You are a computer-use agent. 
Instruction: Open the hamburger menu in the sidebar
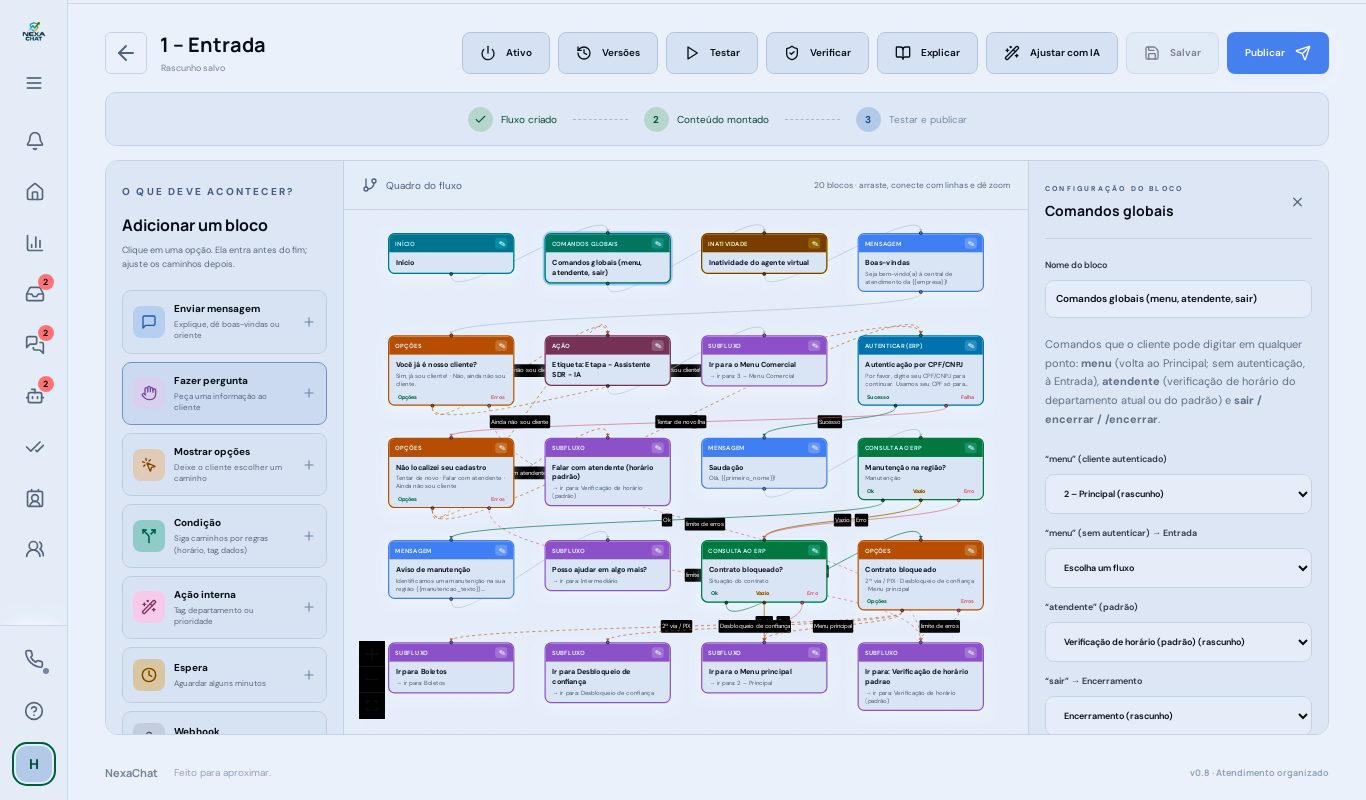click(34, 83)
